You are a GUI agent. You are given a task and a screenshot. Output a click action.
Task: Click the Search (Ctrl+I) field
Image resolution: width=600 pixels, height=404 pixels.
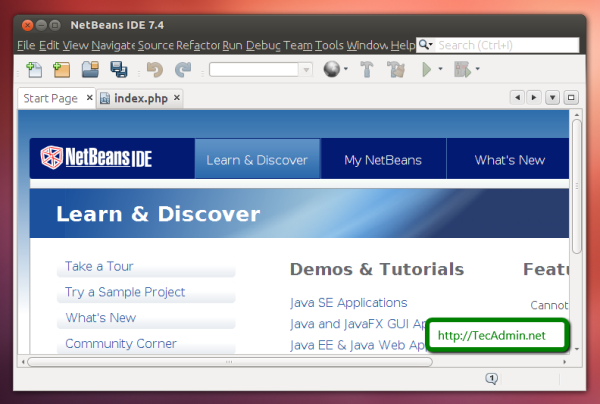pos(507,45)
